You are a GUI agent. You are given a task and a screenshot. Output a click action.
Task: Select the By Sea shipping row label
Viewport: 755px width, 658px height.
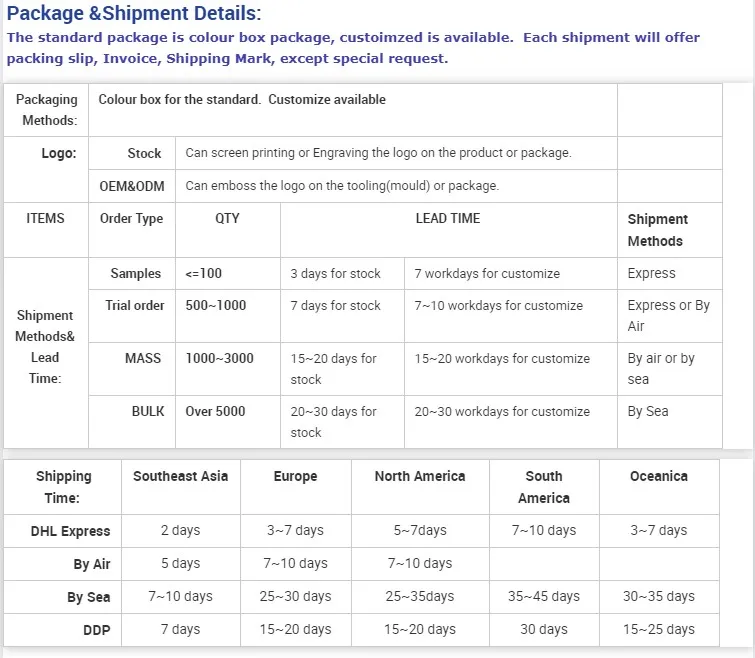pos(88,597)
